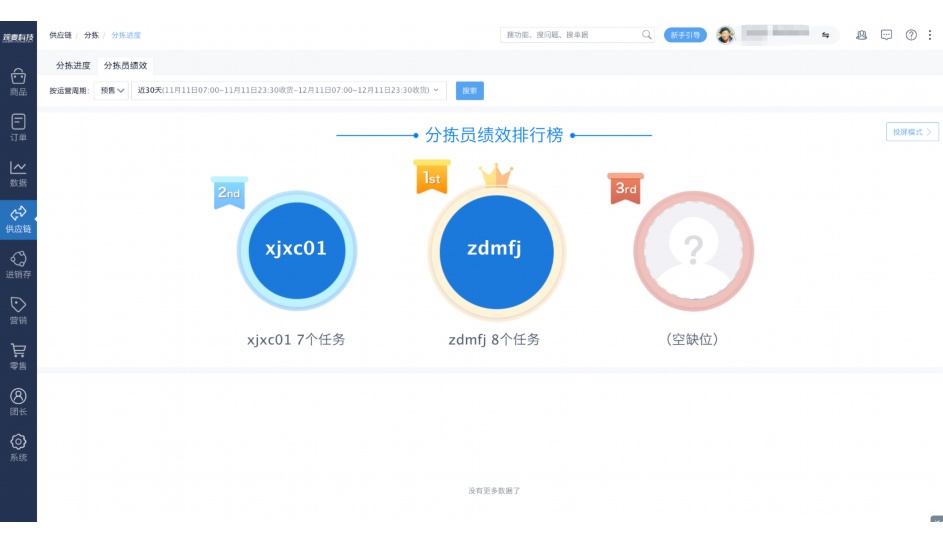Open 零售 retail cart icon
Screen dimensions: 943x543
(18, 356)
